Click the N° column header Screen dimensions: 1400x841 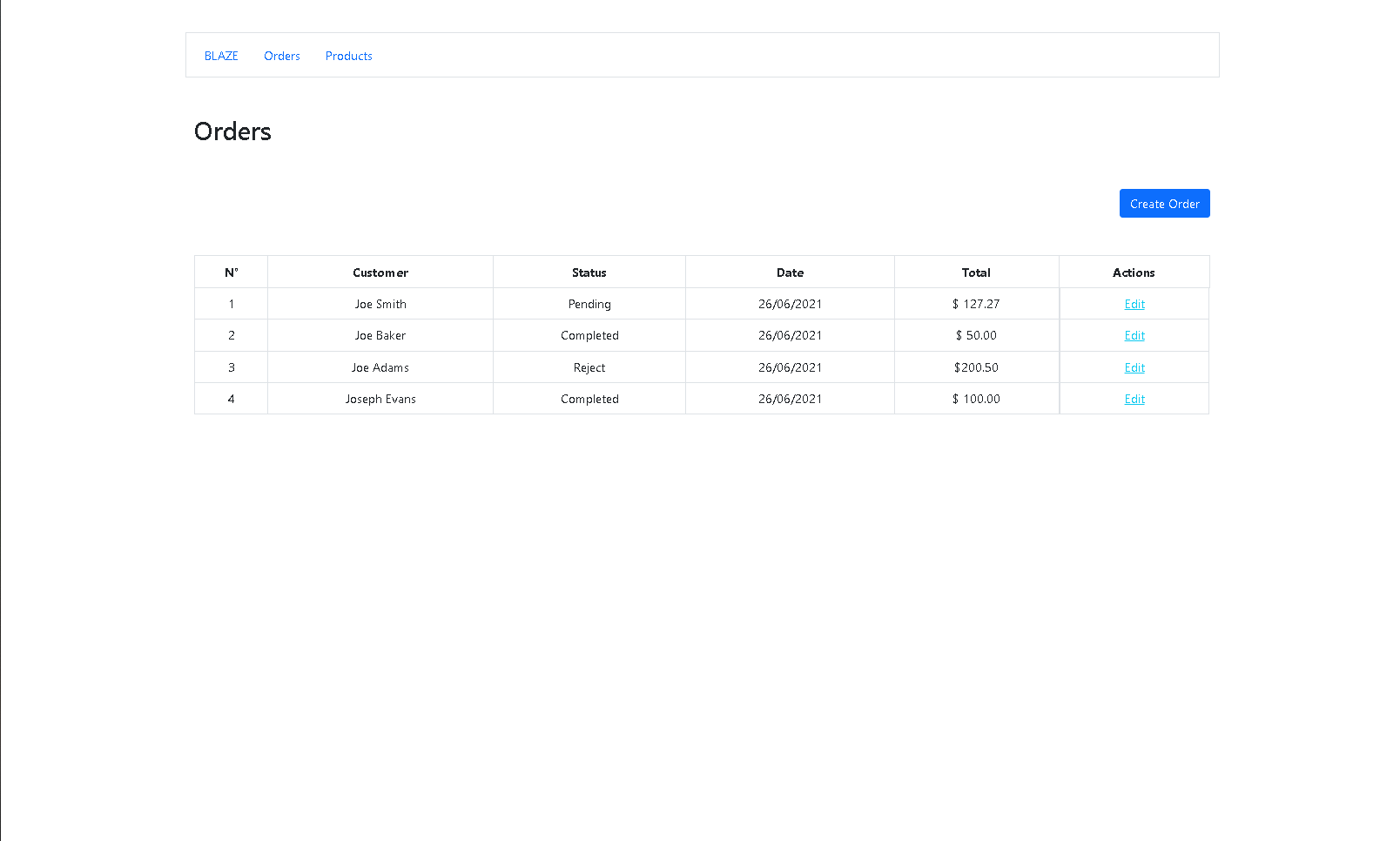pyautogui.click(x=231, y=272)
